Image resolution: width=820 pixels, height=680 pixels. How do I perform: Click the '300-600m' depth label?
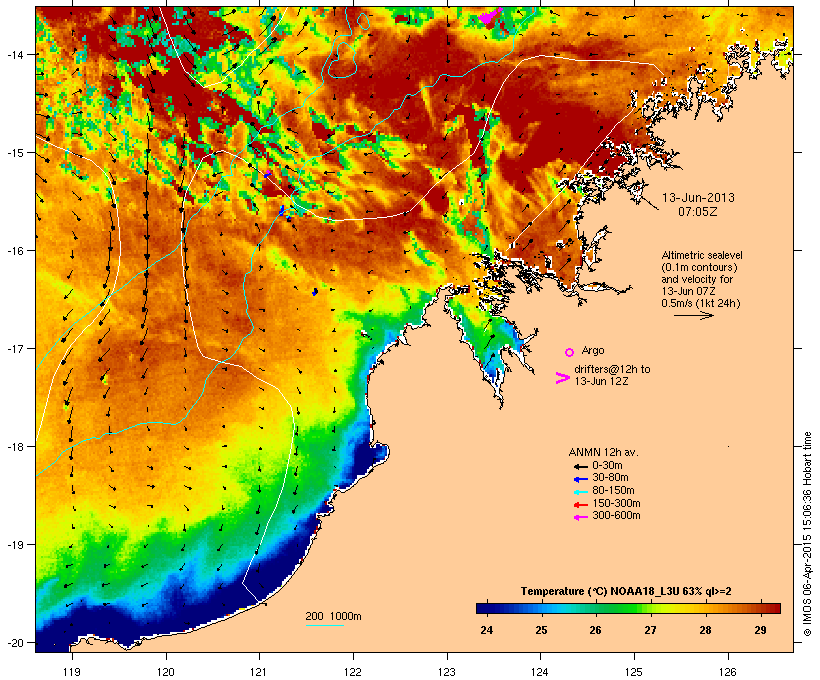(x=617, y=516)
